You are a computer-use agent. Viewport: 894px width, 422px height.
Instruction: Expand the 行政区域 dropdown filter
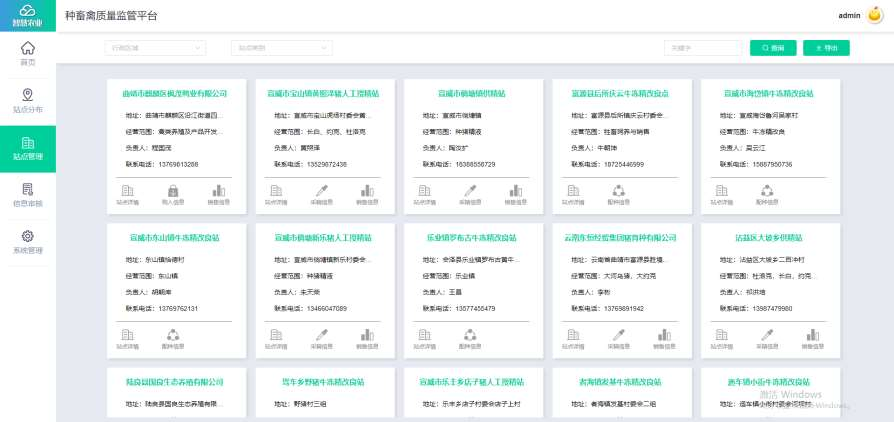[155, 47]
